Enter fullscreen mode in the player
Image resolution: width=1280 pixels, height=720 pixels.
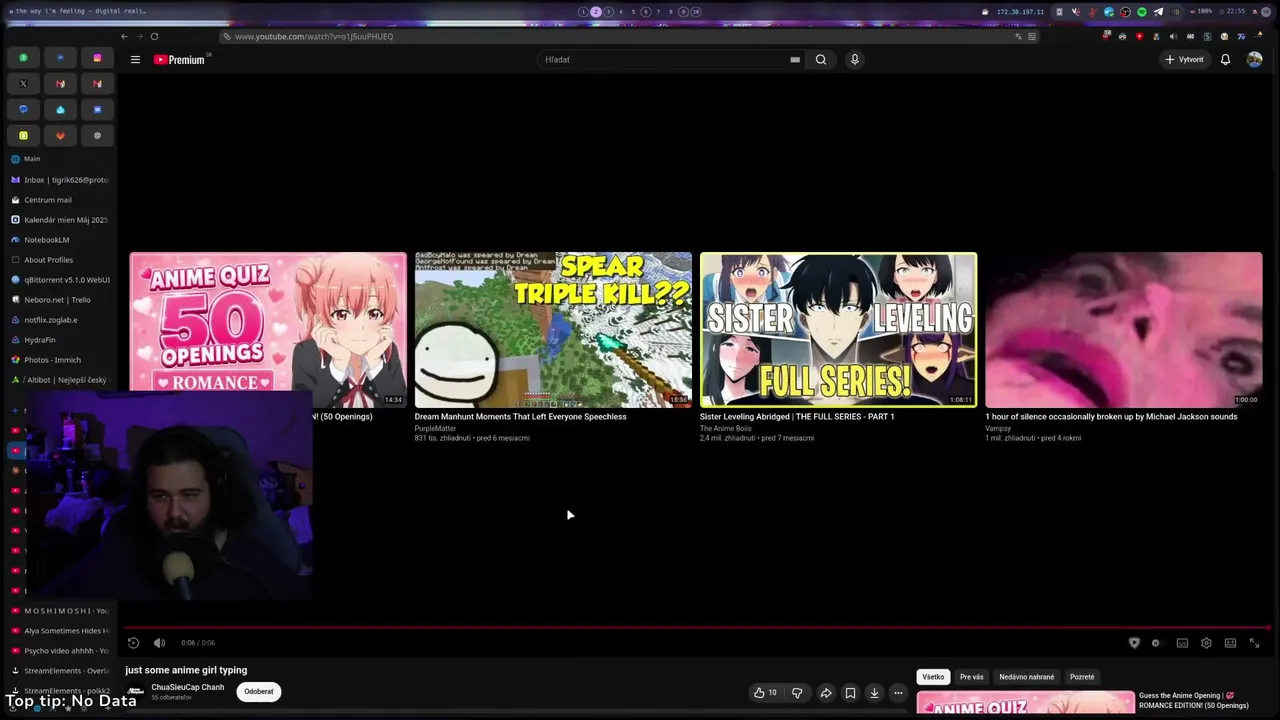tap(1254, 643)
